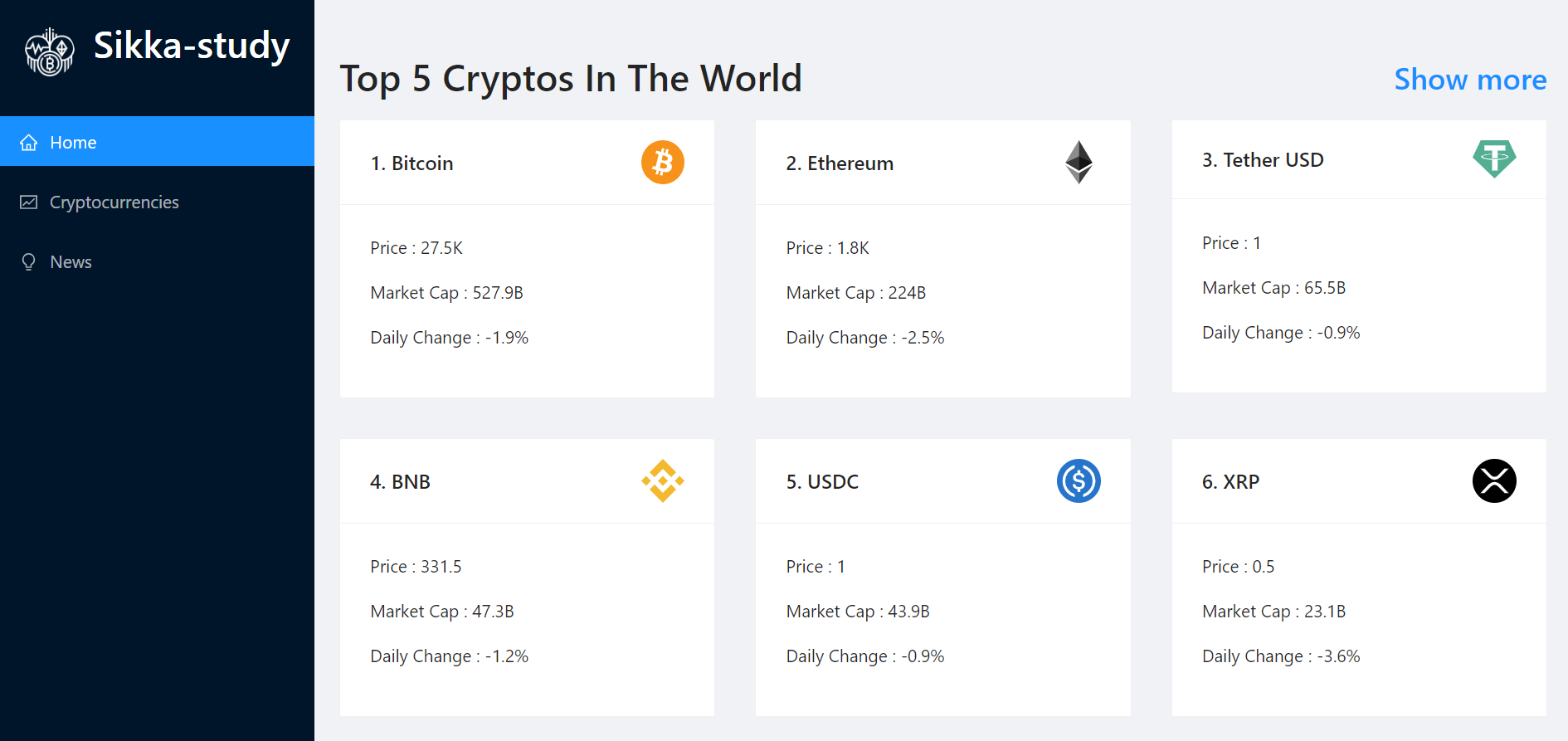The image size is (1568, 741).
Task: Click the Sikka-study title text
Action: [x=192, y=46]
